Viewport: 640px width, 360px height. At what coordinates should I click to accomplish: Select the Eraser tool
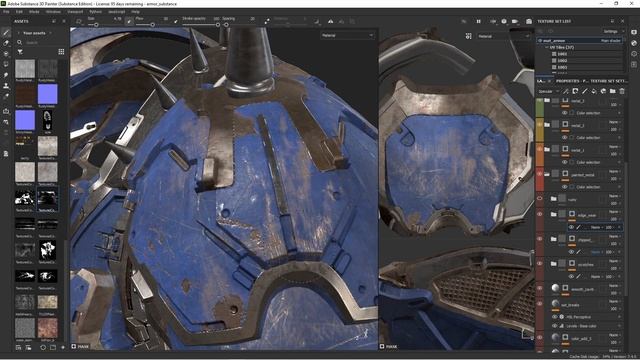tap(6, 43)
